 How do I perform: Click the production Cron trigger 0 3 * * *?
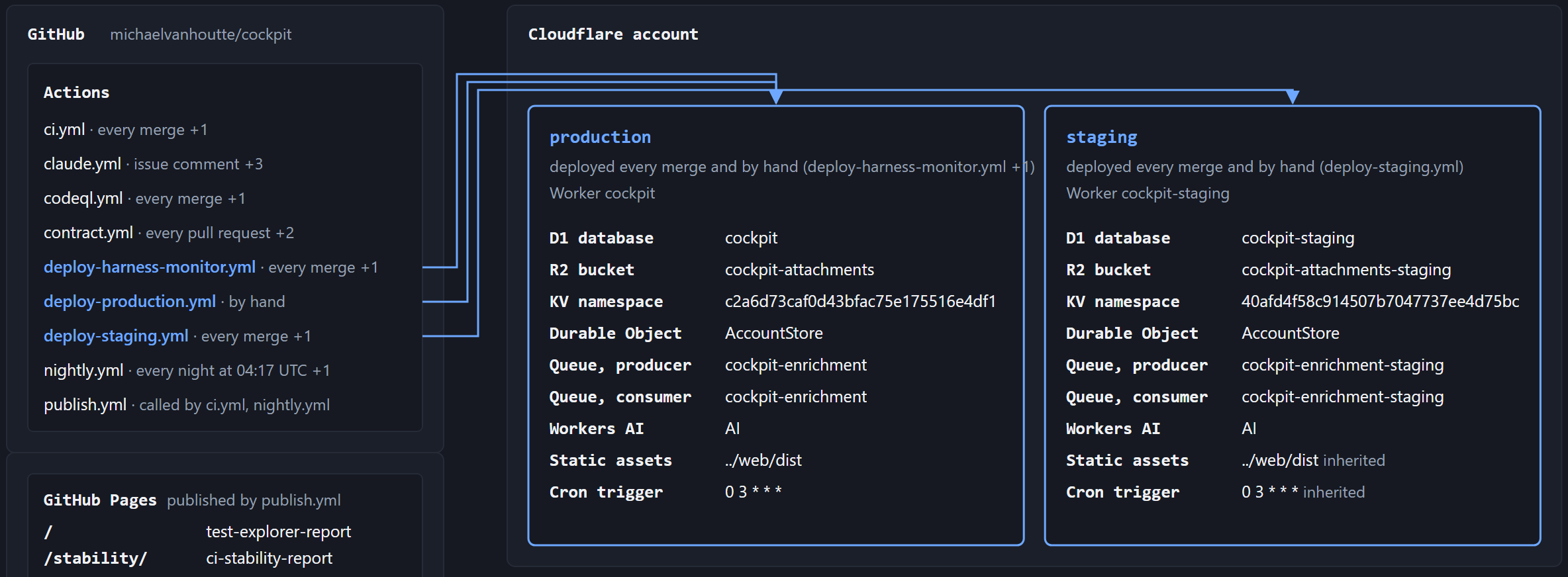(x=754, y=492)
